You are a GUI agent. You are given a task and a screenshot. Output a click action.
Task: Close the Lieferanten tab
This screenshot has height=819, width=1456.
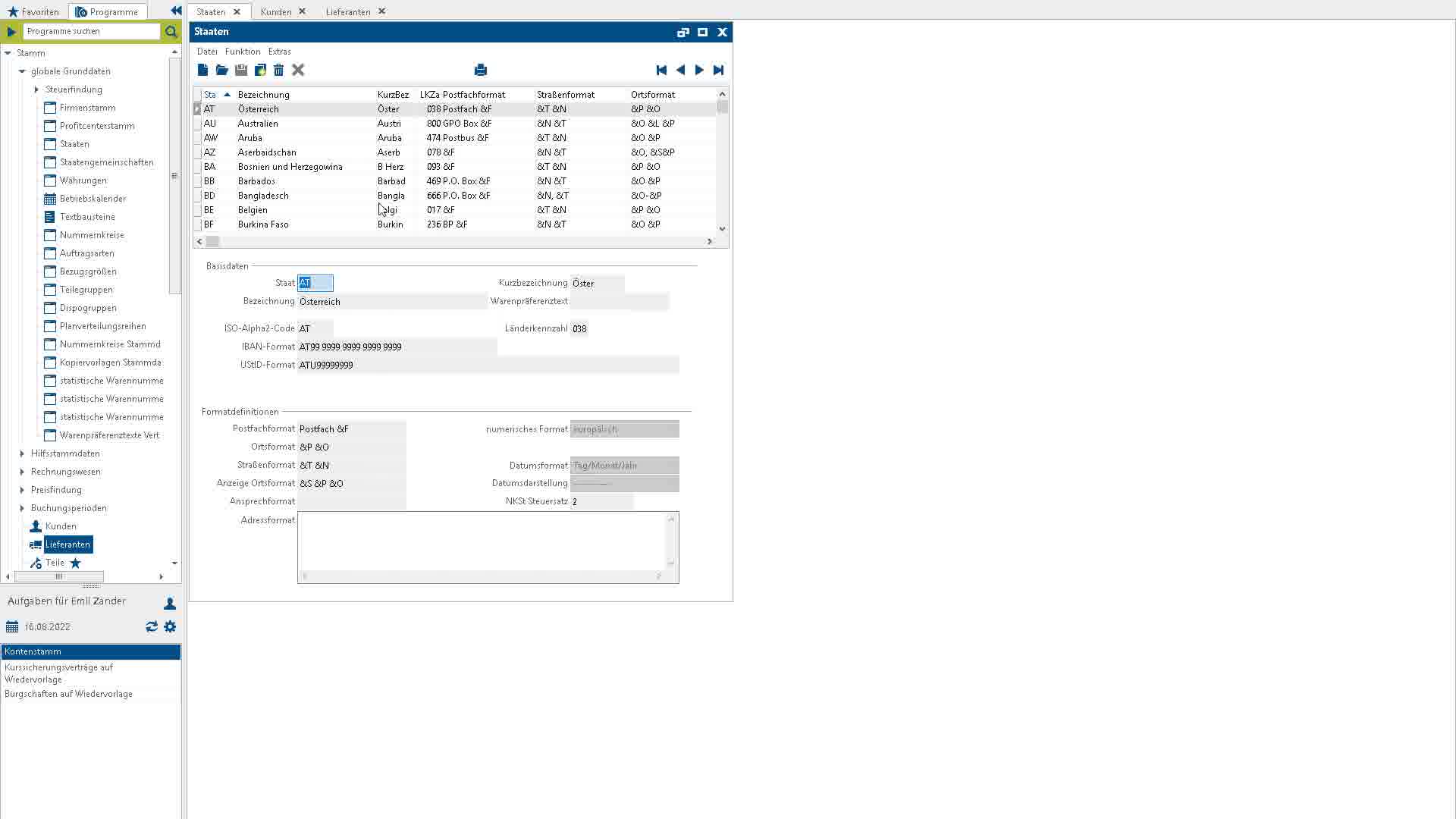pos(381,11)
